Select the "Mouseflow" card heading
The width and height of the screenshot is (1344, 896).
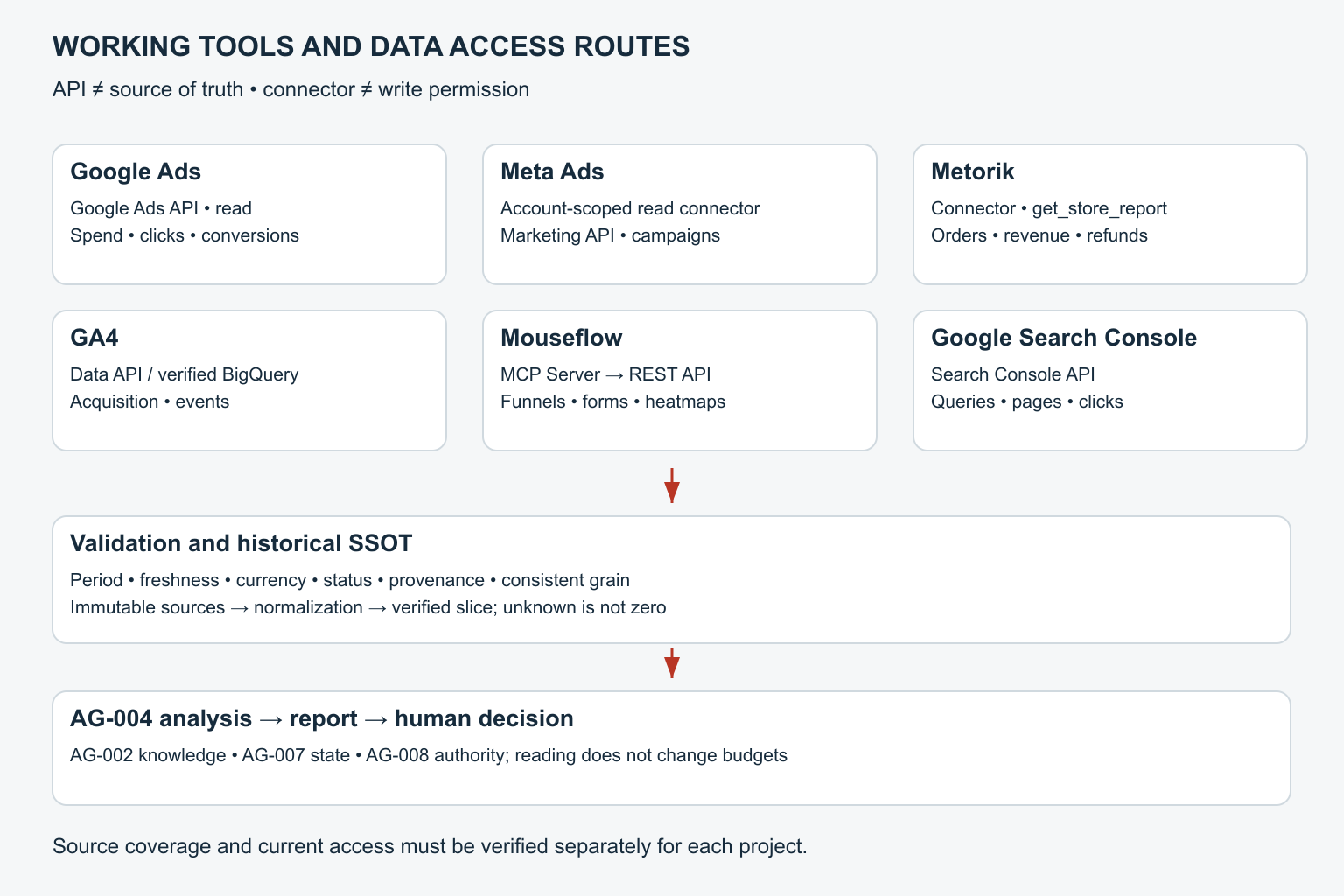[562, 338]
